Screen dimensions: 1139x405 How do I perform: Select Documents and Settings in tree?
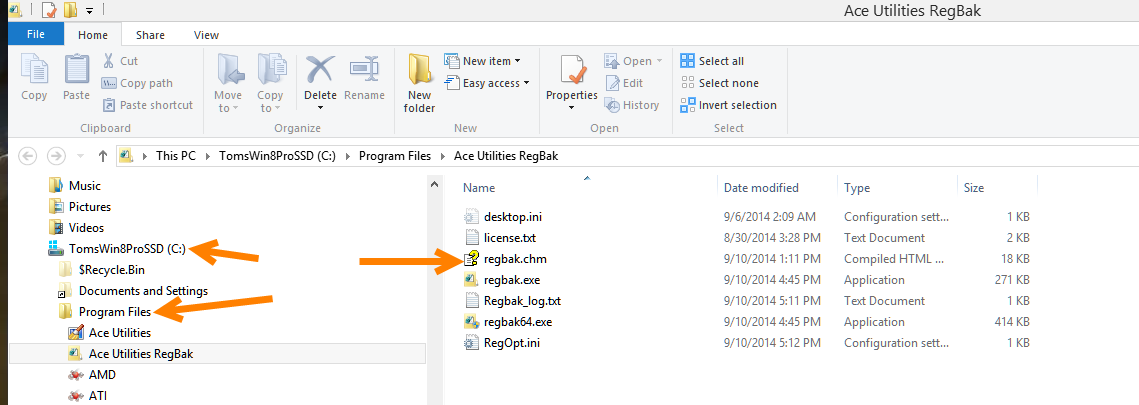(143, 291)
